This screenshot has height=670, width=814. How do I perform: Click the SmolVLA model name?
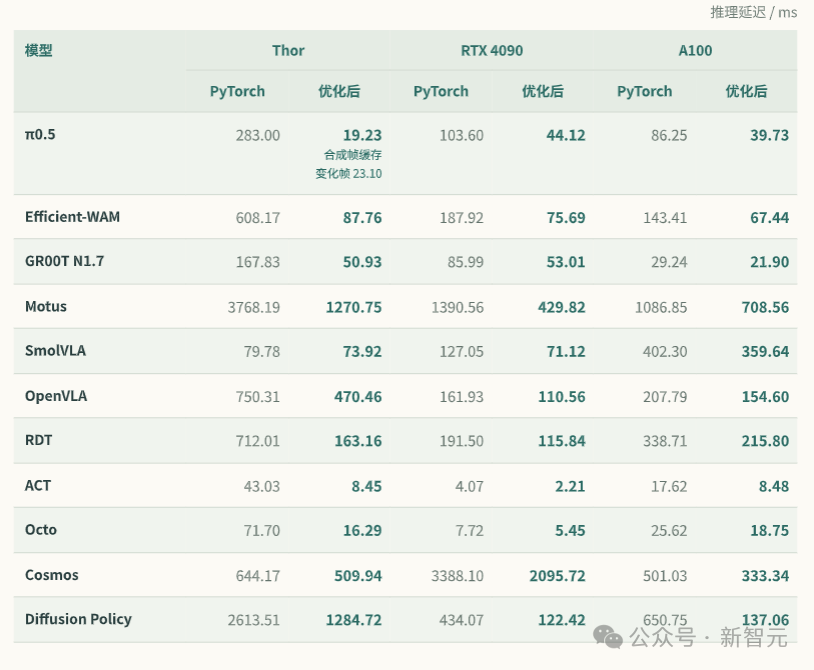click(x=55, y=350)
